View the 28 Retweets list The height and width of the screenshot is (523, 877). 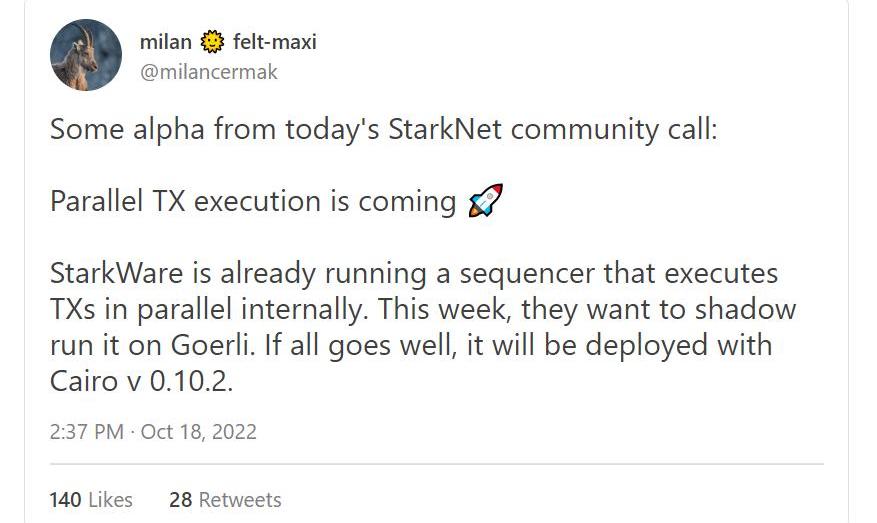pyautogui.click(x=225, y=500)
